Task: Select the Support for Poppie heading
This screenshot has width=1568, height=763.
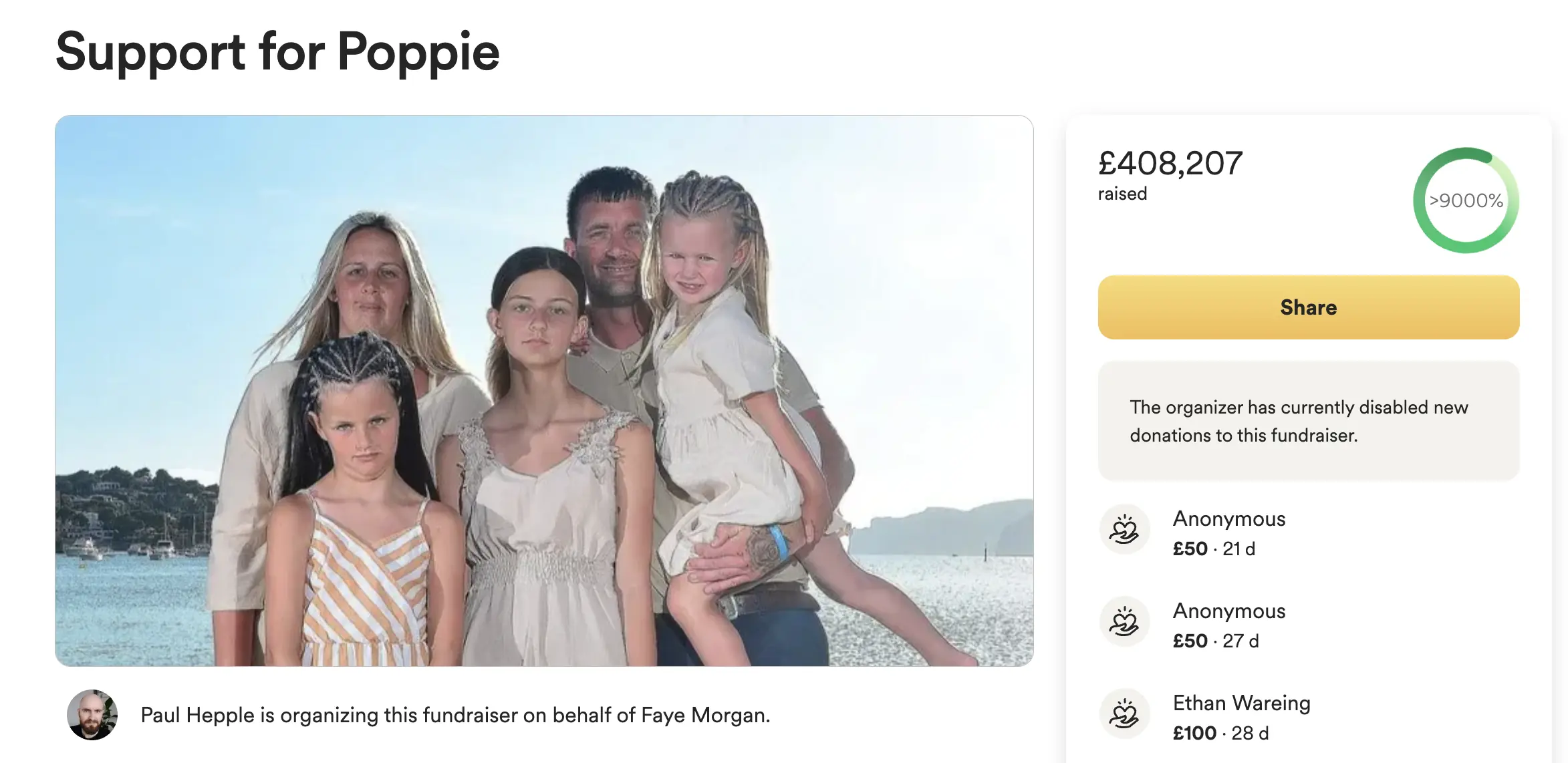Action: 277,52
